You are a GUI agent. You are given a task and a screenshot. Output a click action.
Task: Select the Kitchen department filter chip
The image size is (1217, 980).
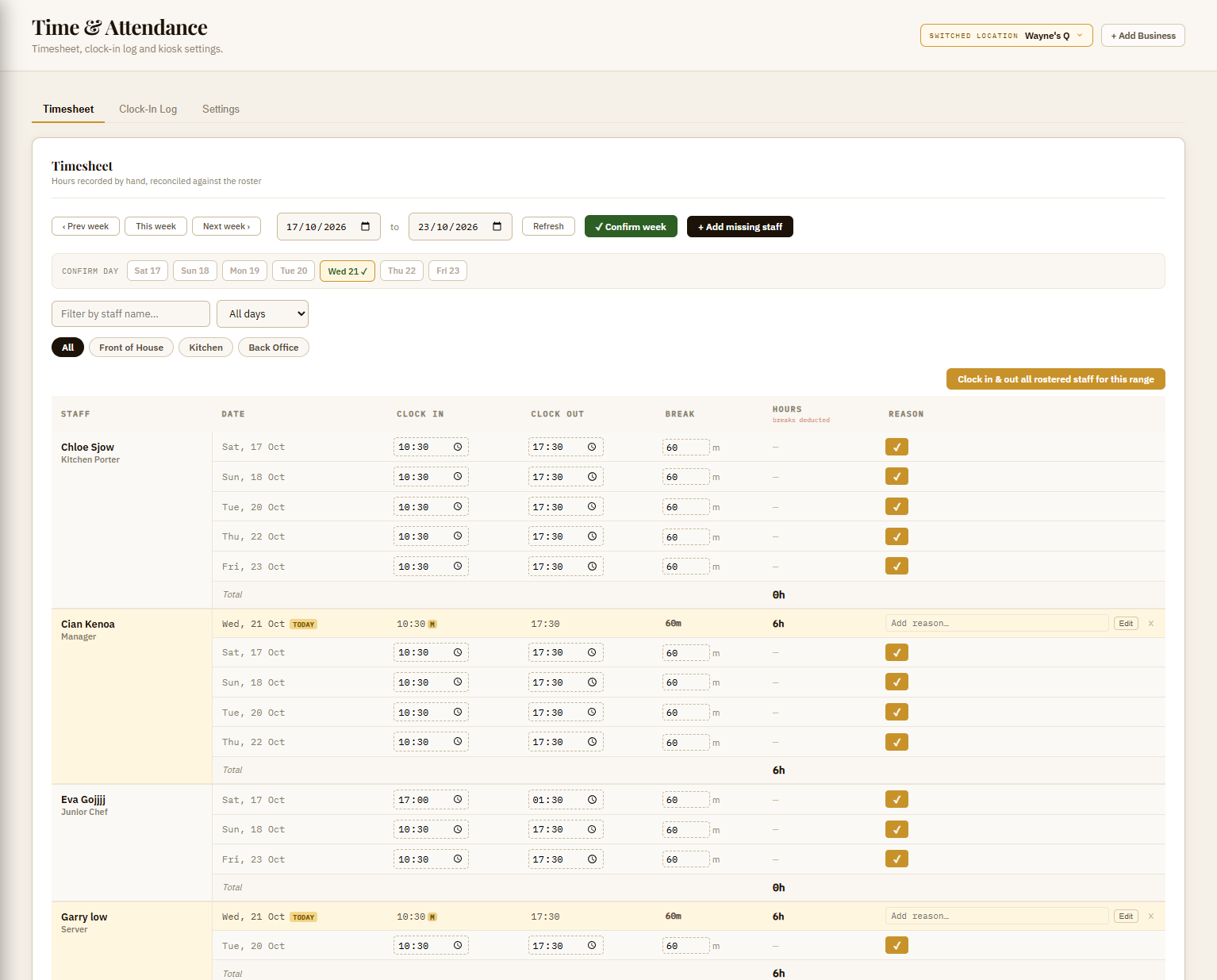[205, 348]
